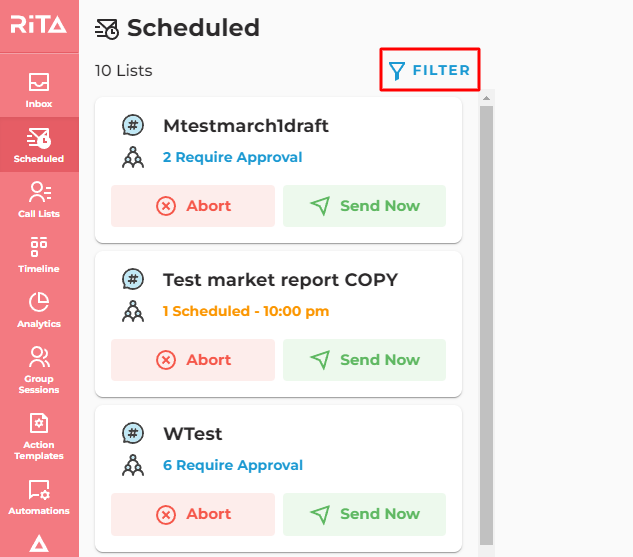Send Test market report COPY now
The width and height of the screenshot is (633, 557).
pos(365,360)
